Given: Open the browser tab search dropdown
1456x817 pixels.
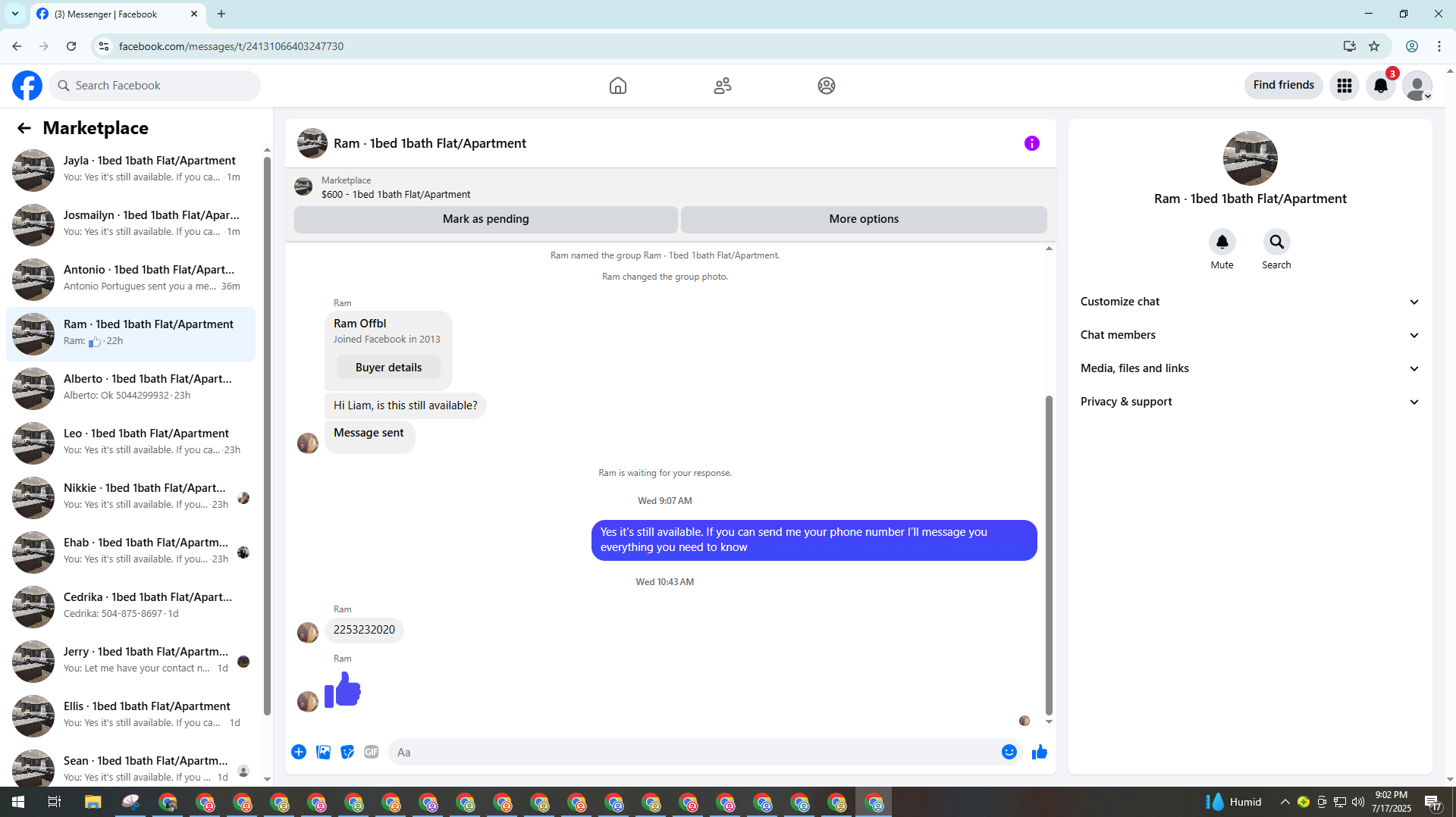Looking at the screenshot, I should [x=15, y=14].
